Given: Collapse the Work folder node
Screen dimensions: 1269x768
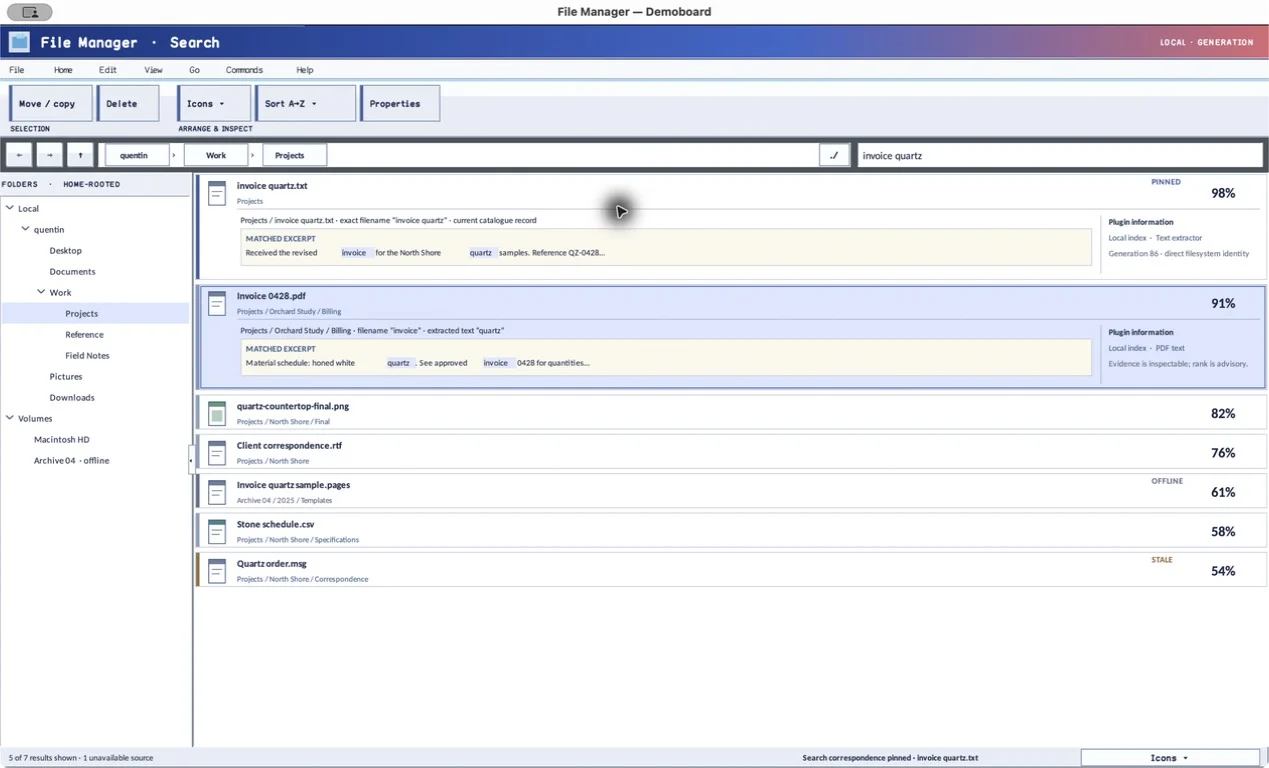Looking at the screenshot, I should [42, 292].
